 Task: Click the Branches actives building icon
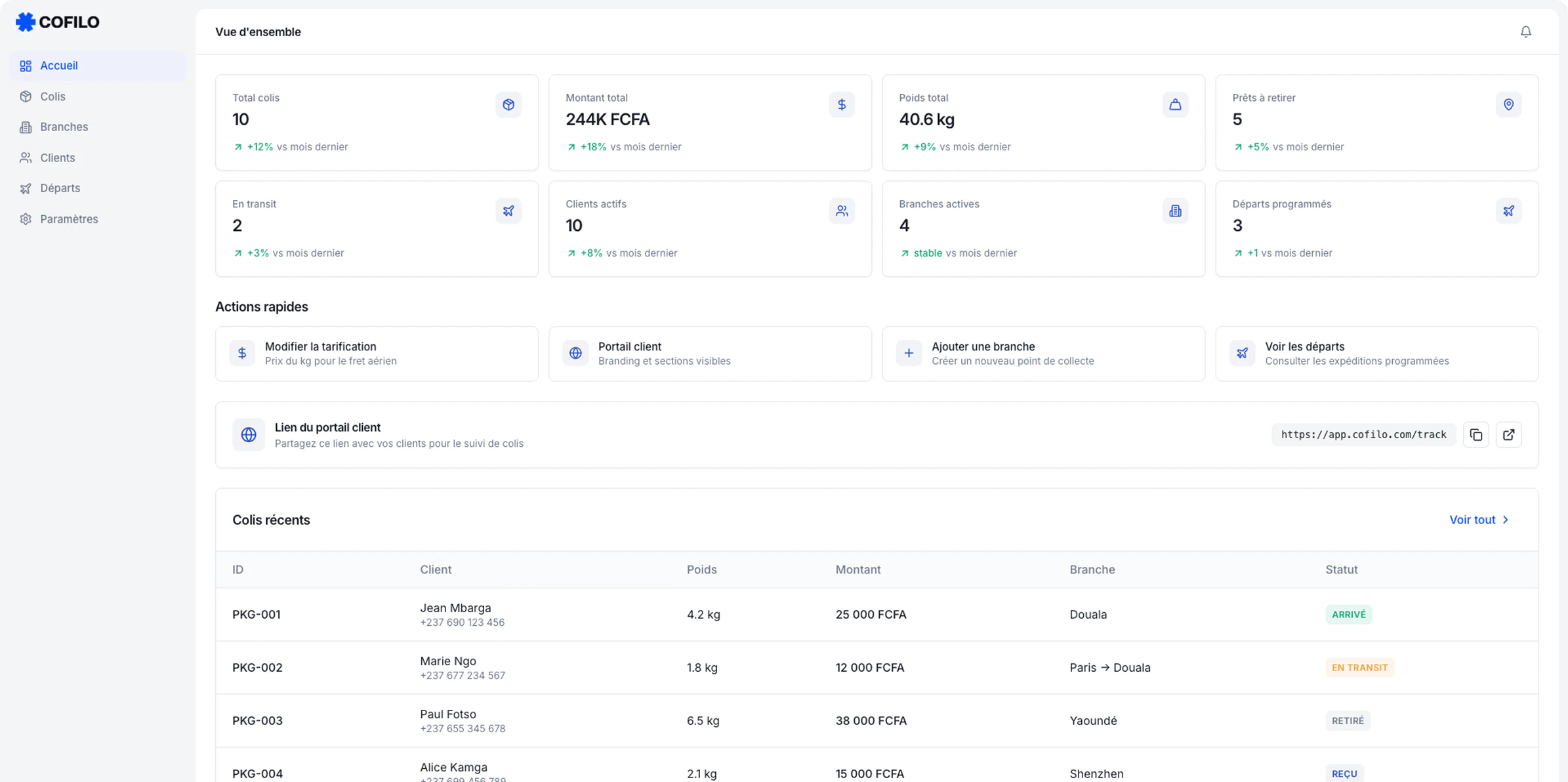tap(1174, 211)
